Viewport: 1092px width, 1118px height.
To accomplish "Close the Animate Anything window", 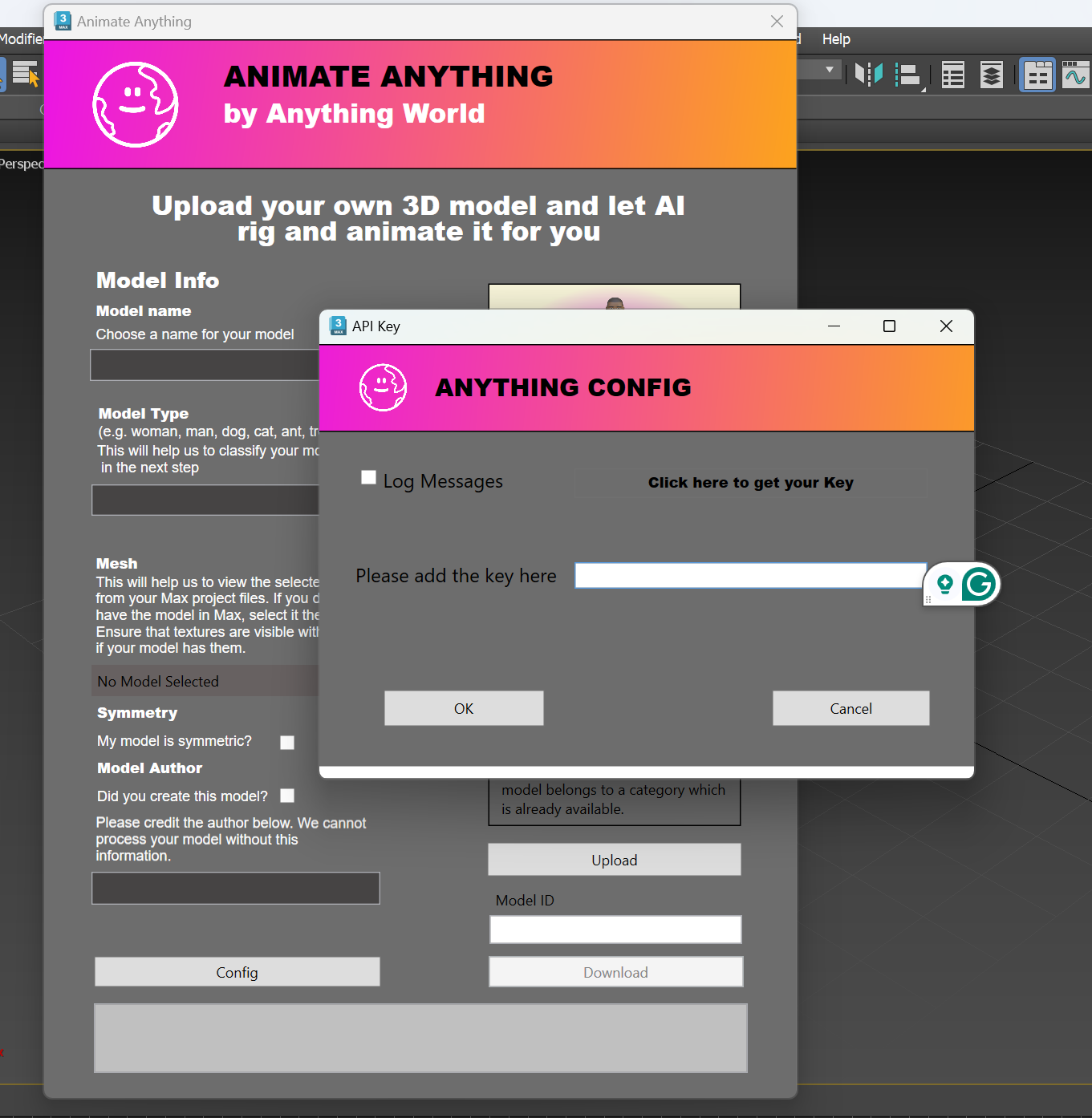I will coord(777,22).
